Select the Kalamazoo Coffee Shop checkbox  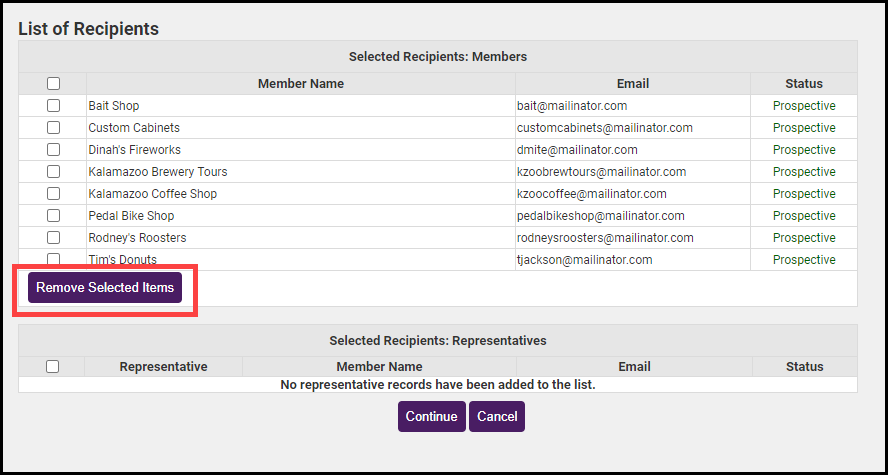pos(53,194)
